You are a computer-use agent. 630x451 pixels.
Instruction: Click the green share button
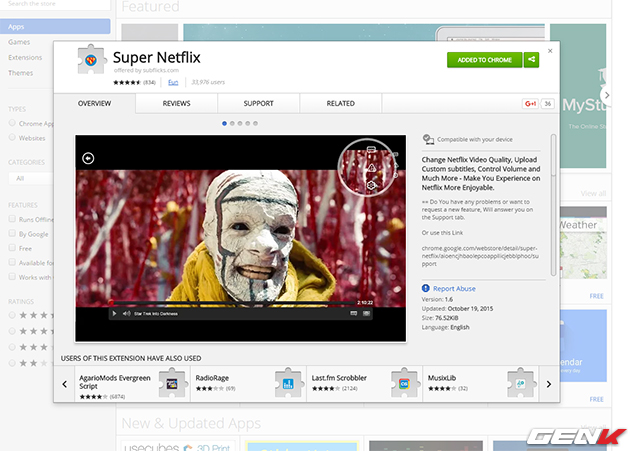tap(532, 59)
